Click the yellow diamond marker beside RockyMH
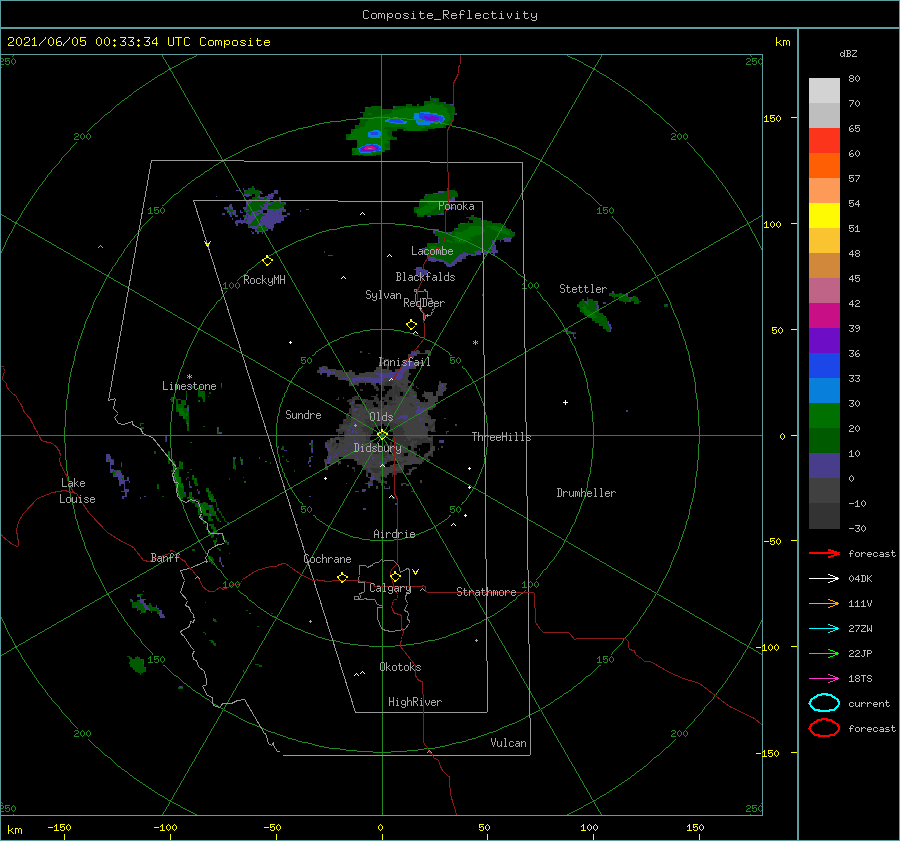Screen dimensions: 900x841 tap(267, 261)
